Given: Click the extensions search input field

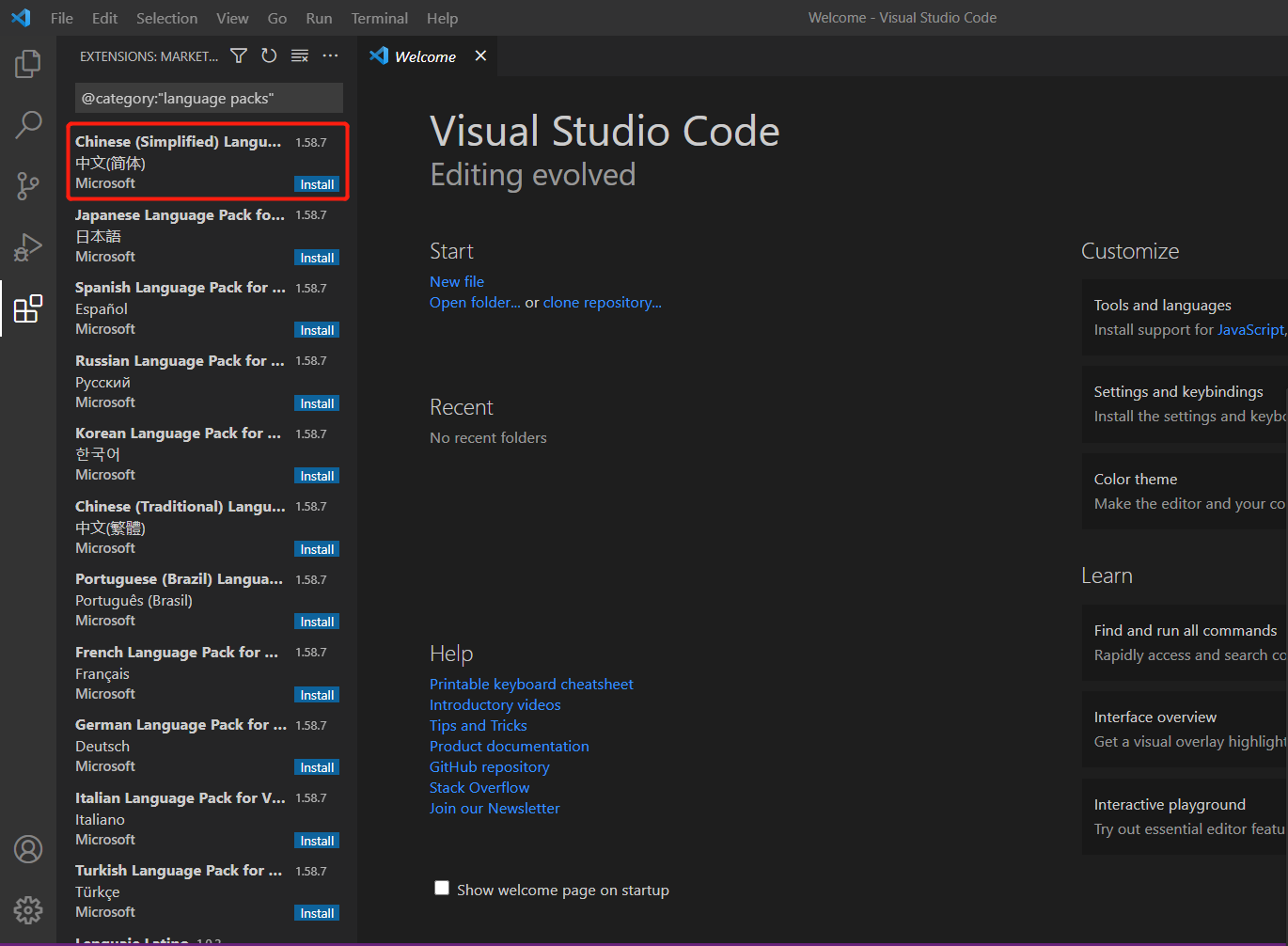Looking at the screenshot, I should point(208,98).
